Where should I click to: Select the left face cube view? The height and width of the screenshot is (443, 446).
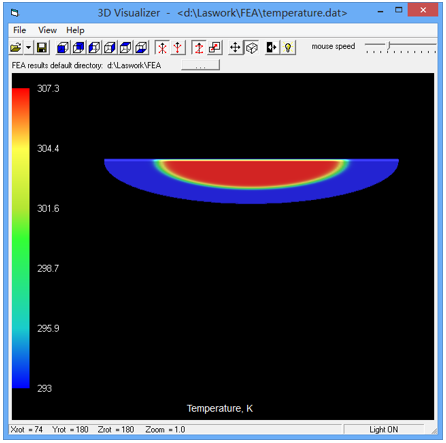point(94,48)
